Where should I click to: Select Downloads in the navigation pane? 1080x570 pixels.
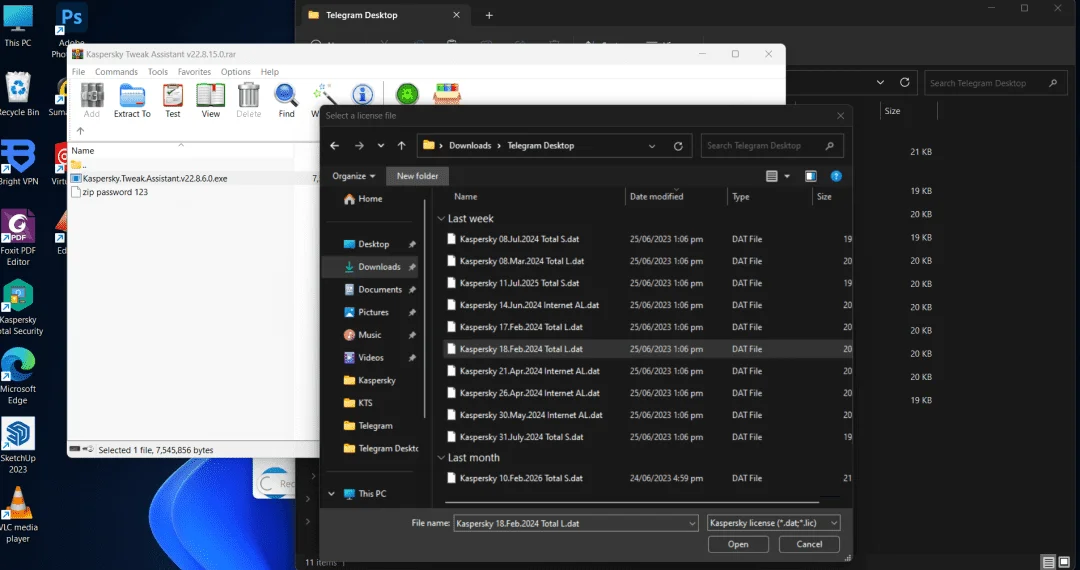pyautogui.click(x=380, y=267)
